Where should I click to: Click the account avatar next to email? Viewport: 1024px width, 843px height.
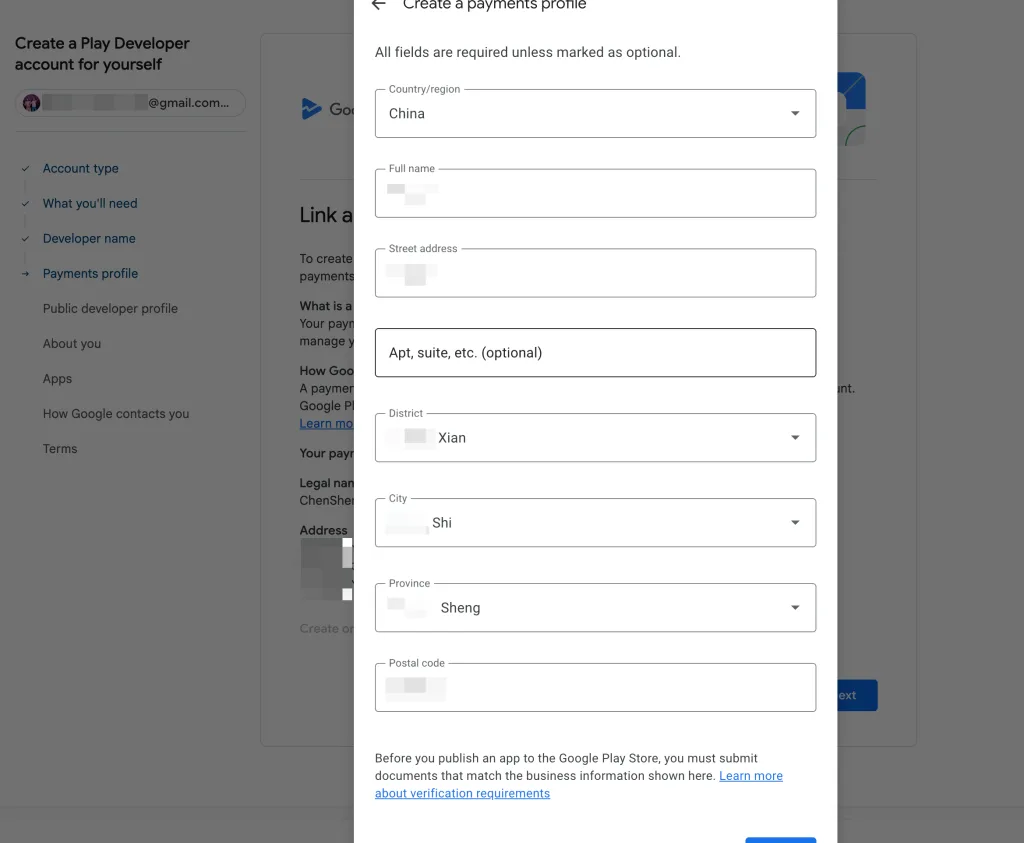31,103
